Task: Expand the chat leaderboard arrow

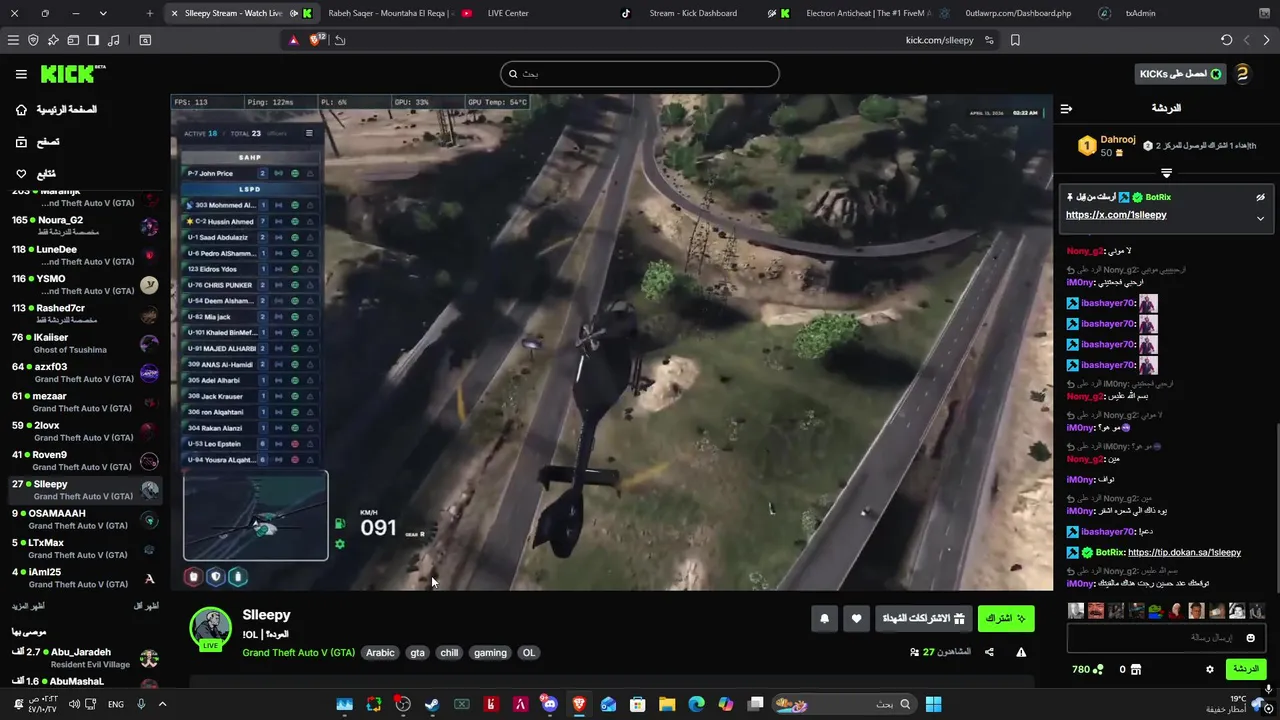Action: point(1166,173)
